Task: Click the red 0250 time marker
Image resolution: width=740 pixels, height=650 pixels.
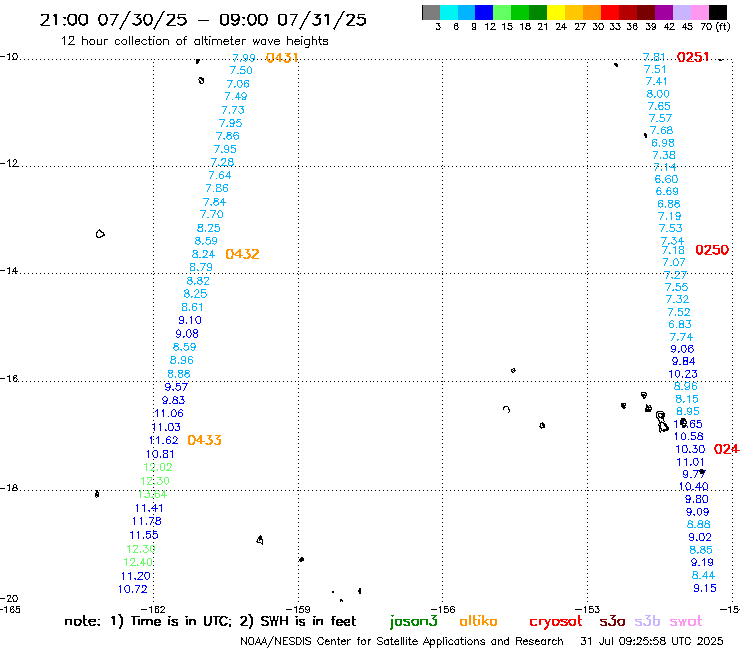Action: (712, 250)
